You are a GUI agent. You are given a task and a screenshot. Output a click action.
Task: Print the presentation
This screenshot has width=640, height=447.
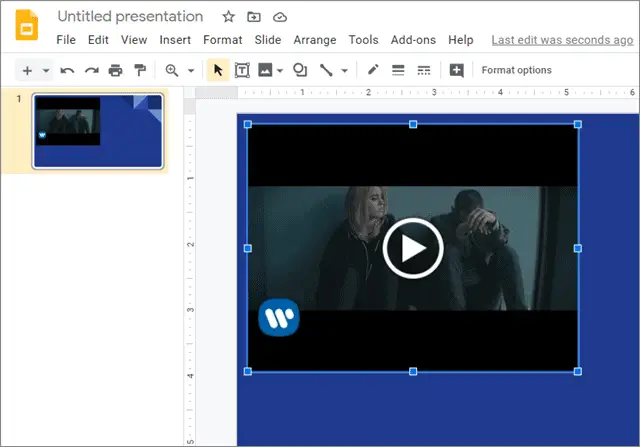[116, 71]
